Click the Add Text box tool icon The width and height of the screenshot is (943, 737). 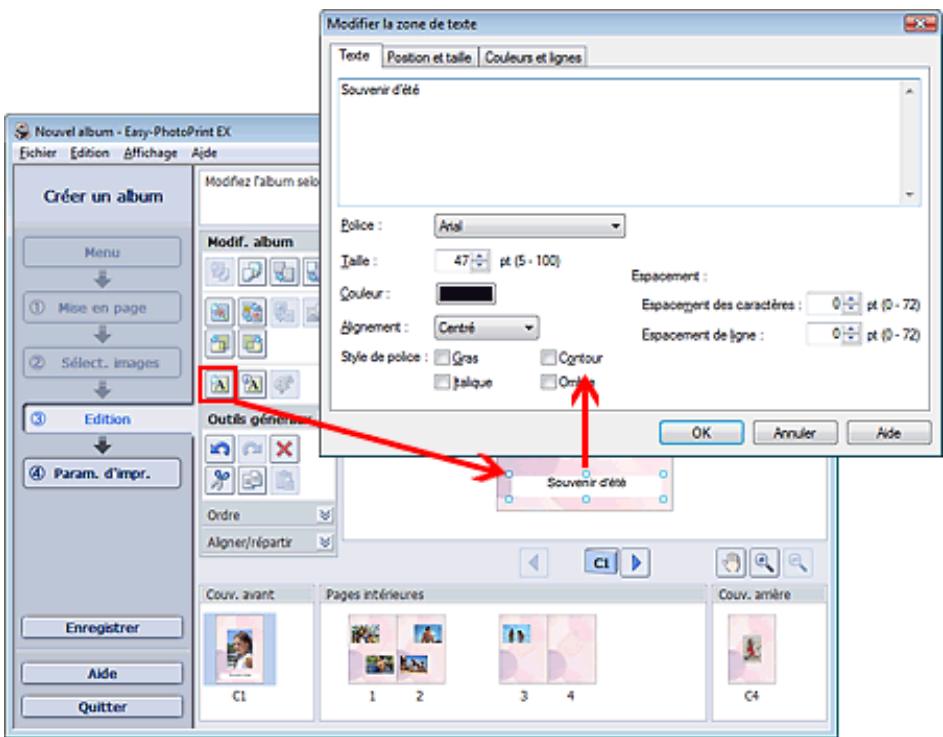point(220,384)
